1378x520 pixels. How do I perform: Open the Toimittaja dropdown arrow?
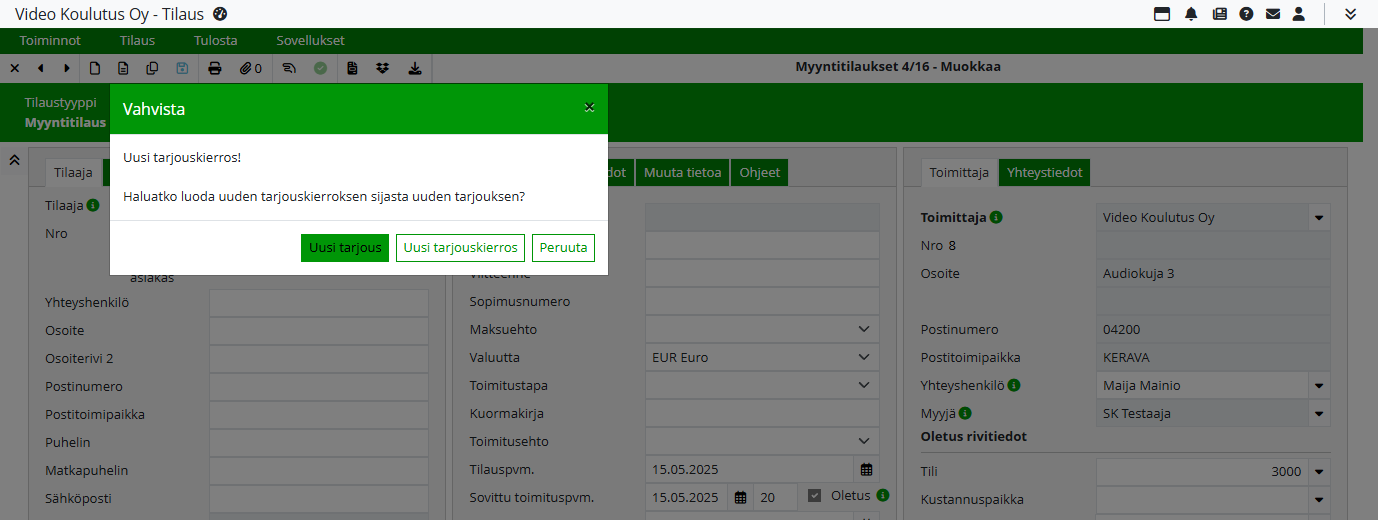click(1319, 218)
